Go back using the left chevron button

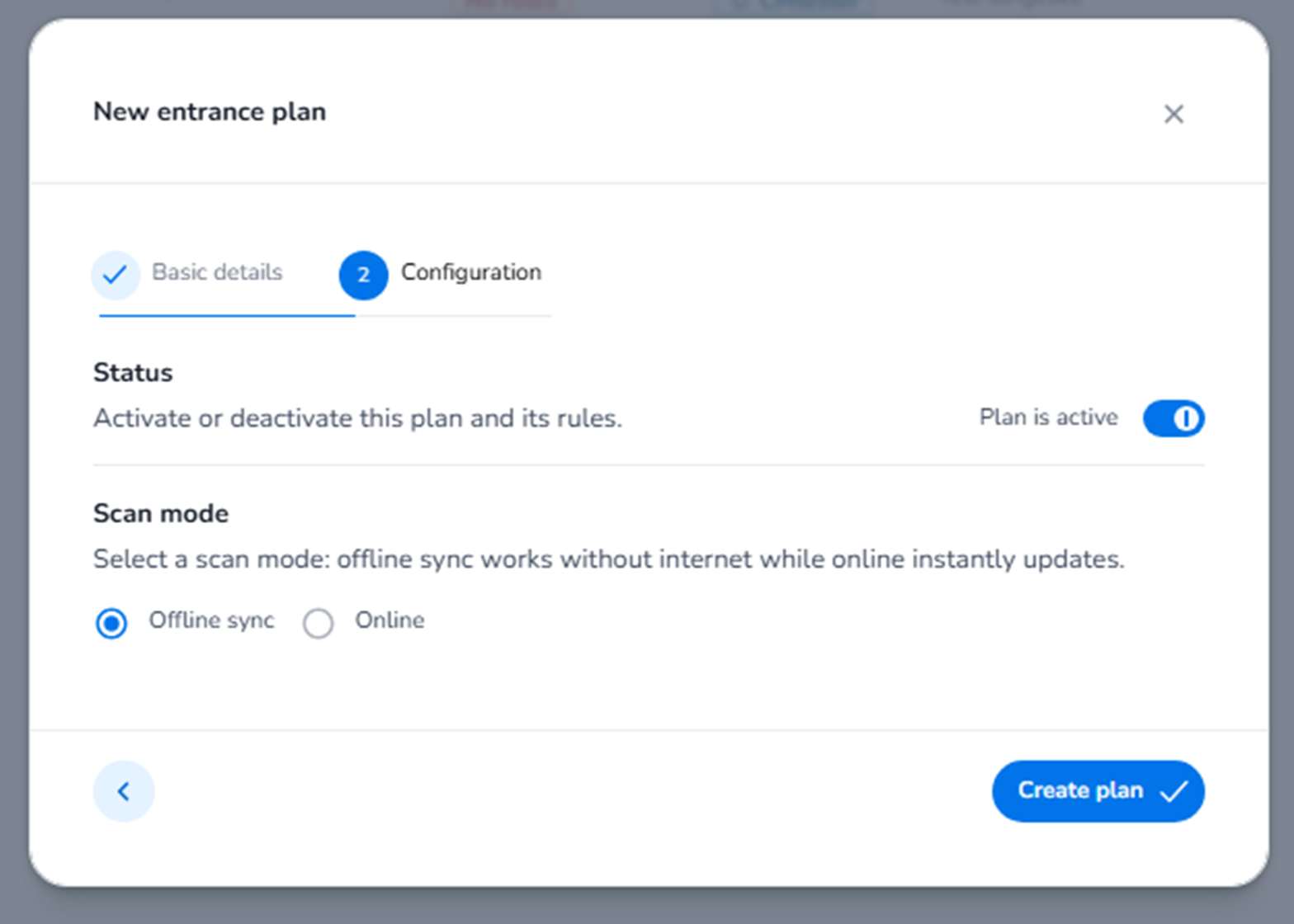[124, 791]
